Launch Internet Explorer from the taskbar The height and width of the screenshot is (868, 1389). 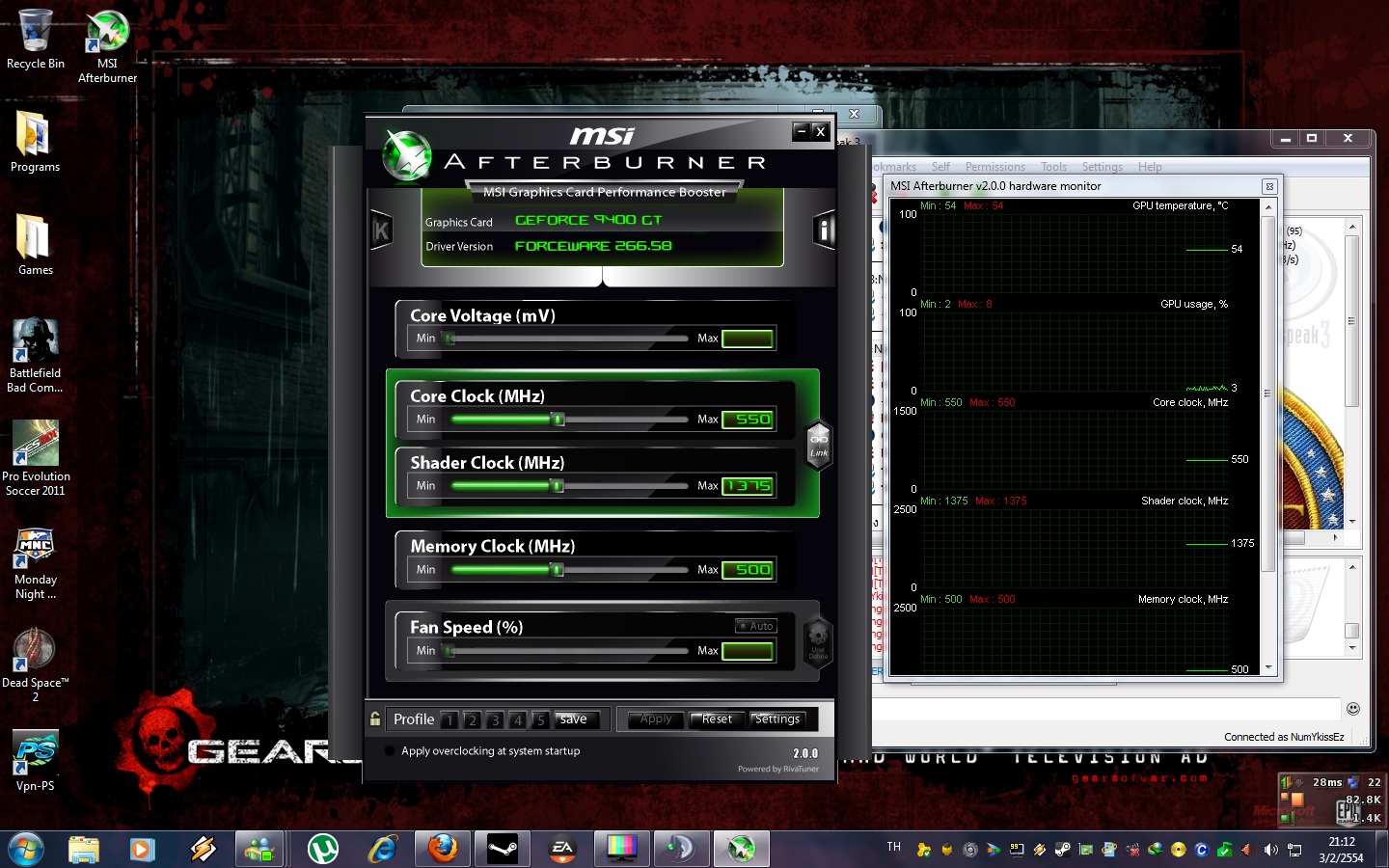383,849
